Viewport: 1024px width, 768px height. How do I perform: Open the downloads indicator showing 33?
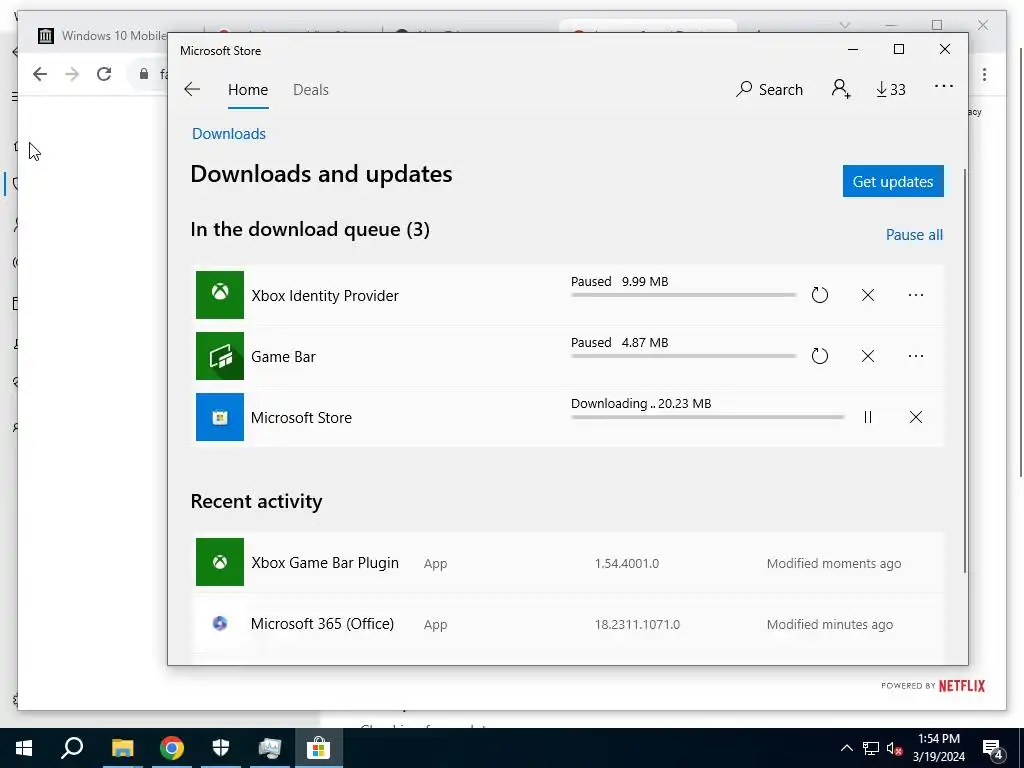point(891,89)
